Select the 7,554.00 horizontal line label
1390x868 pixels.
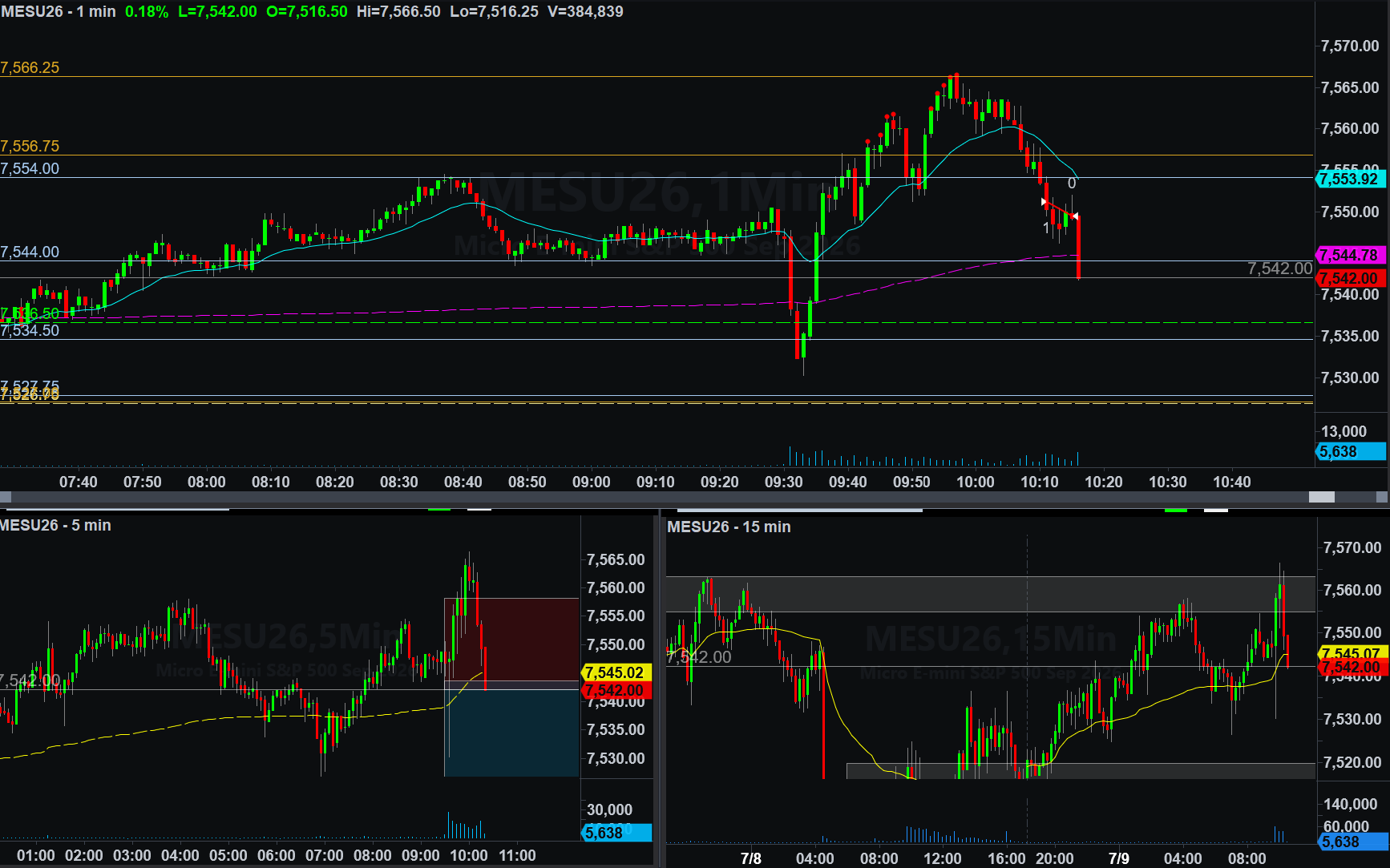30,168
